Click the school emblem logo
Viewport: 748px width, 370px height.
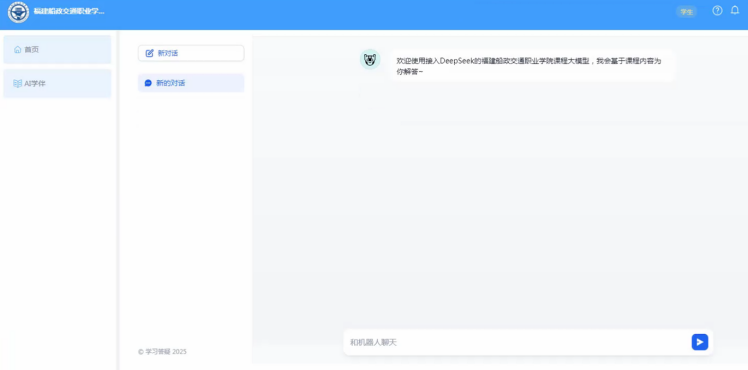click(19, 12)
